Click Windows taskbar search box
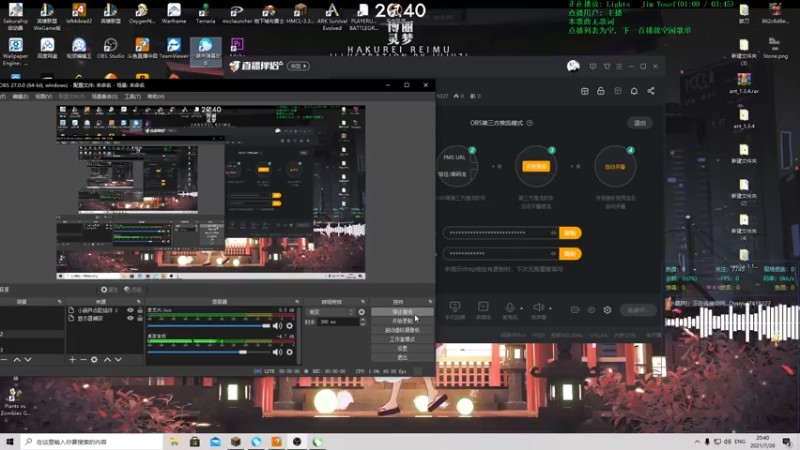The image size is (800, 450). 92,441
